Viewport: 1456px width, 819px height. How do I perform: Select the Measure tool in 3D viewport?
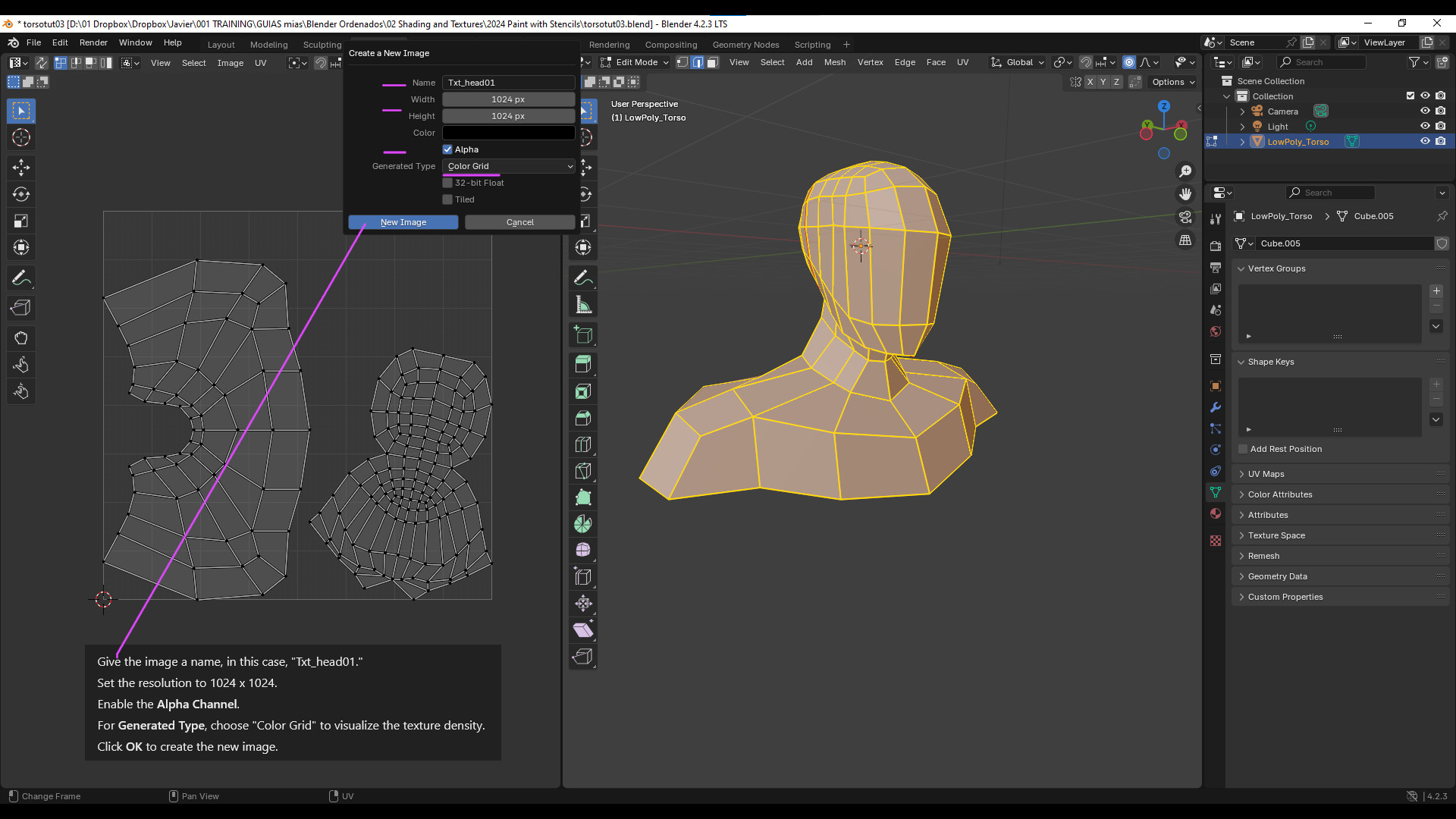pyautogui.click(x=583, y=305)
